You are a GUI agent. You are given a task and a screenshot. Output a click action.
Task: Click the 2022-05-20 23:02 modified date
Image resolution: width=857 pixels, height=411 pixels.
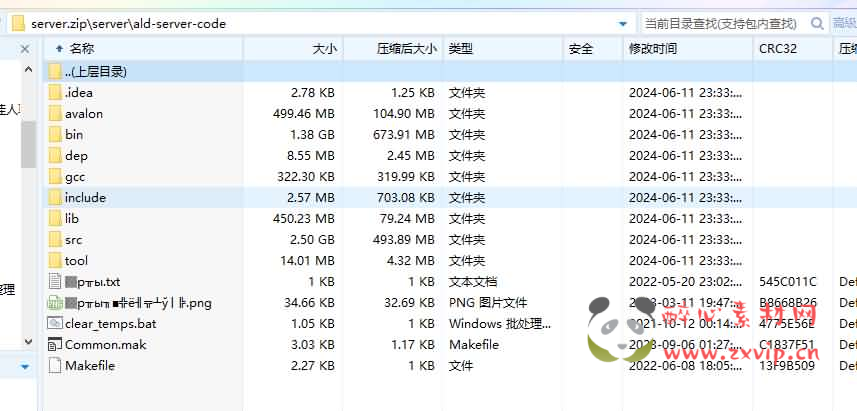(685, 281)
